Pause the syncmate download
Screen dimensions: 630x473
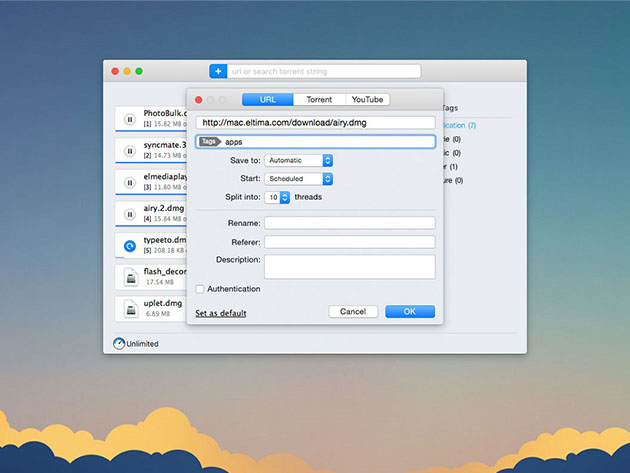coord(130,150)
